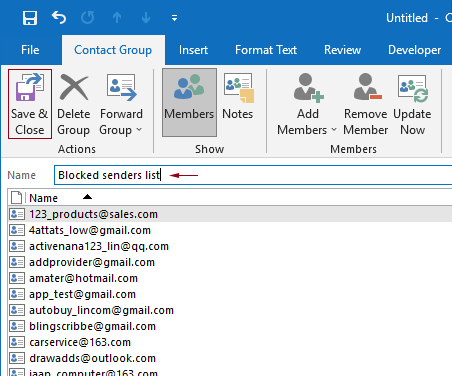Select member activenana123_lin@qq.com
Image resolution: width=452 pixels, height=376 pixels.
click(99, 246)
